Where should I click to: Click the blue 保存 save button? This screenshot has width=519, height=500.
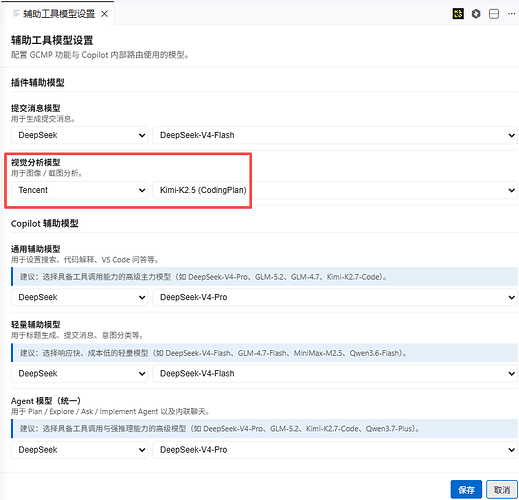click(x=466, y=489)
